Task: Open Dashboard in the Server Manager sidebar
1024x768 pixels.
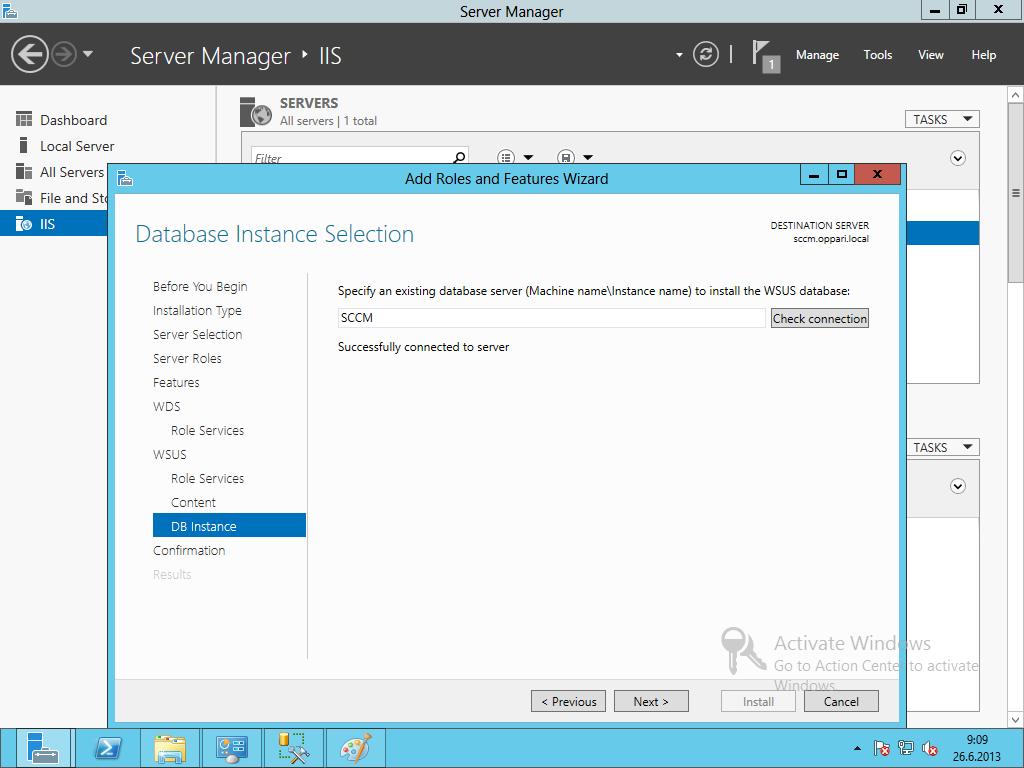Action: click(x=73, y=120)
